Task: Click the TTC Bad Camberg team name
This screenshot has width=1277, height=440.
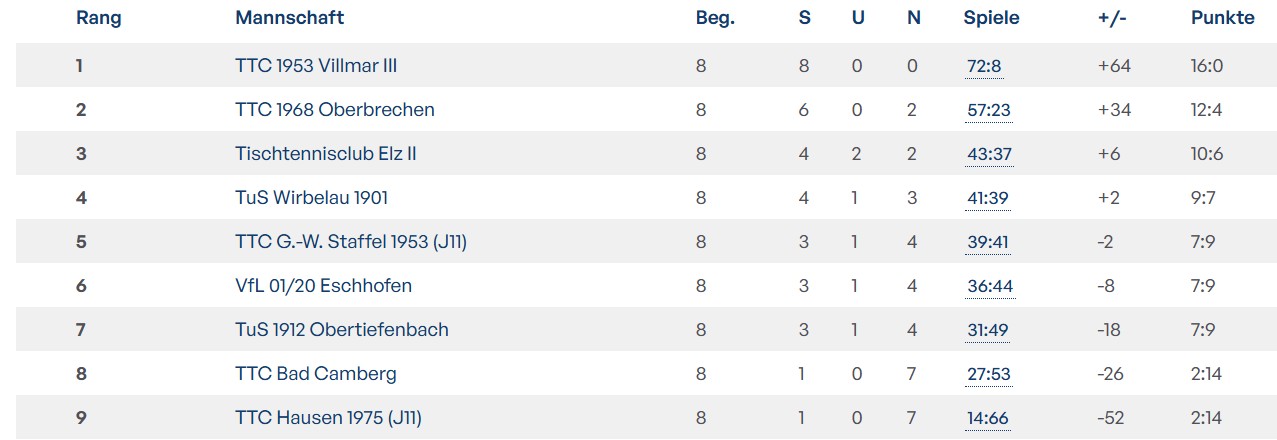Action: (x=316, y=374)
